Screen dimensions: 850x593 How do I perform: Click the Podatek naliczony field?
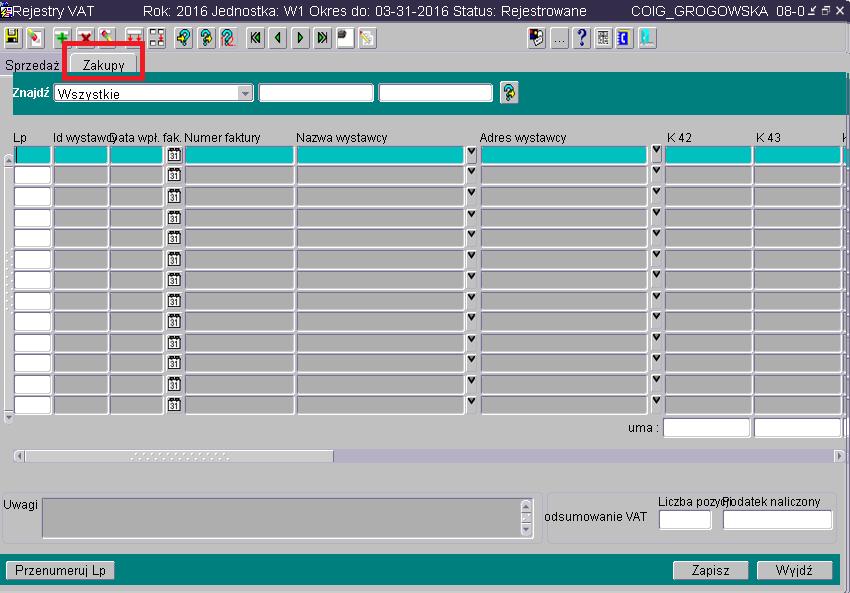[x=777, y=519]
